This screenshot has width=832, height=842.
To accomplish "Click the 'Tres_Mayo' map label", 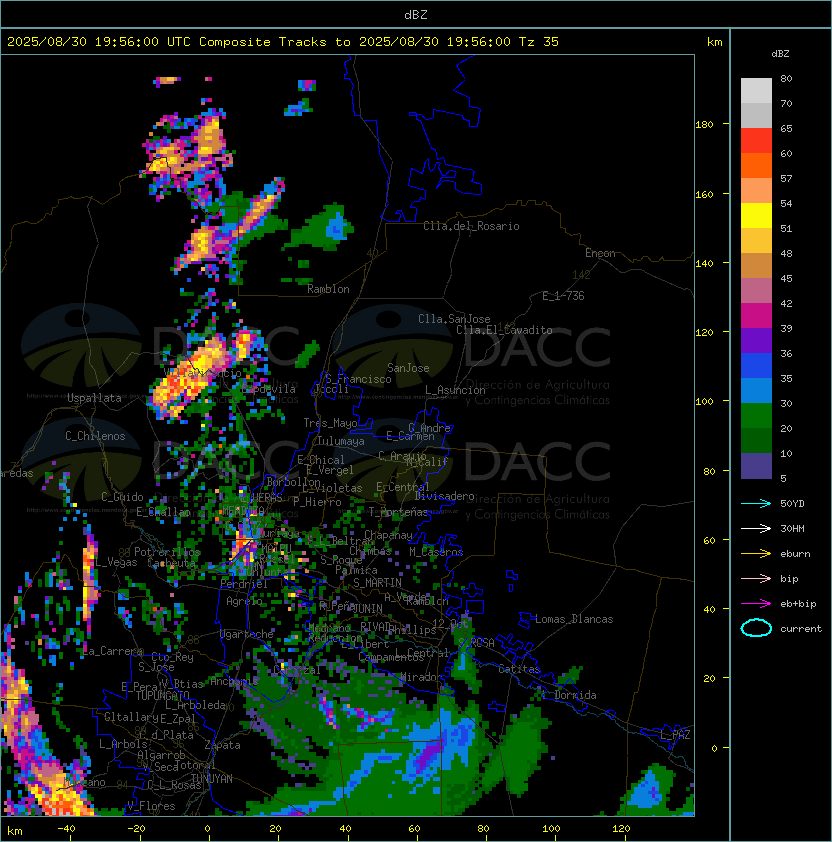I will (x=330, y=423).
